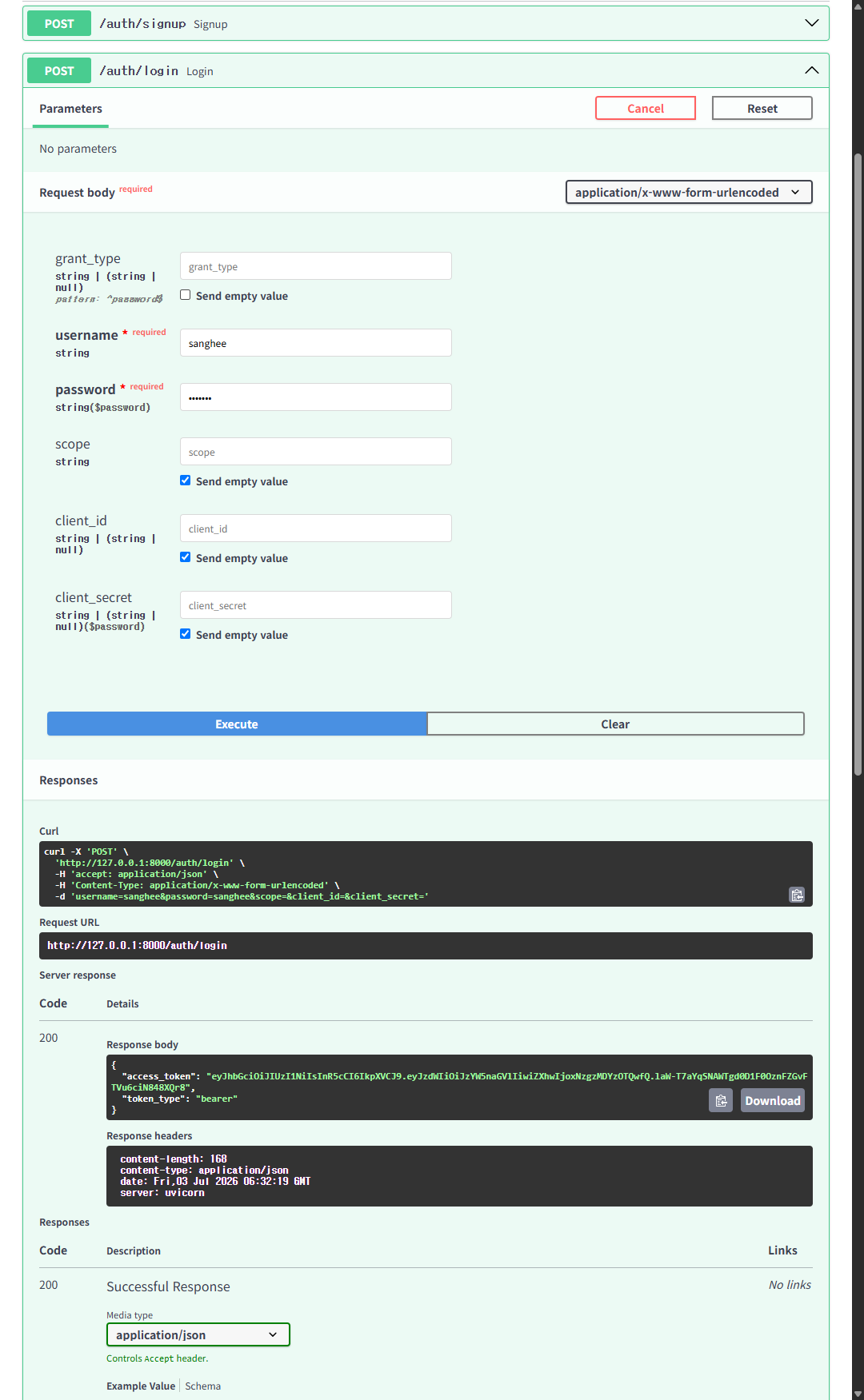Click the /auth/login path text
The image size is (864, 1400).
(138, 70)
